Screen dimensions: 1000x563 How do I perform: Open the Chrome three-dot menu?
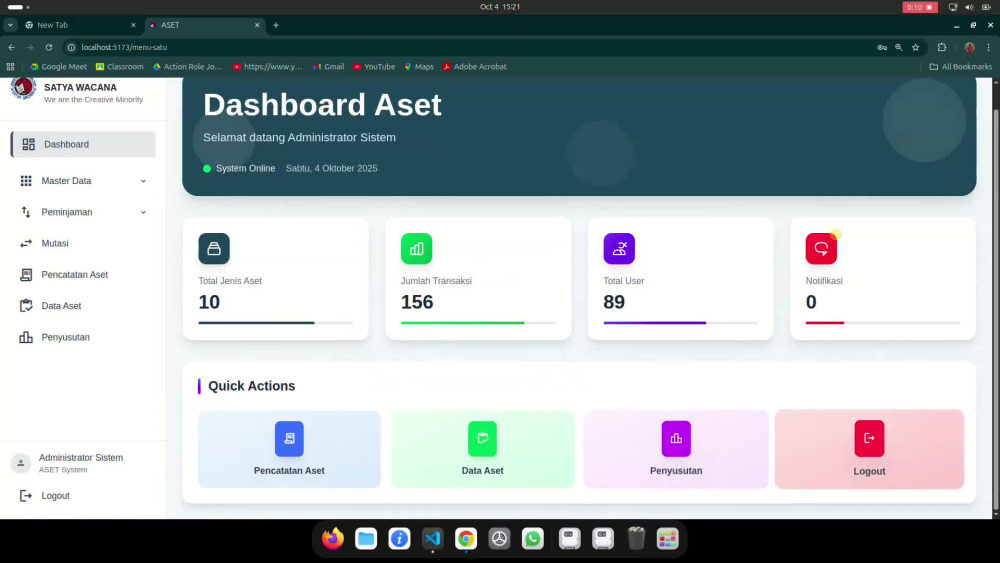[989, 47]
